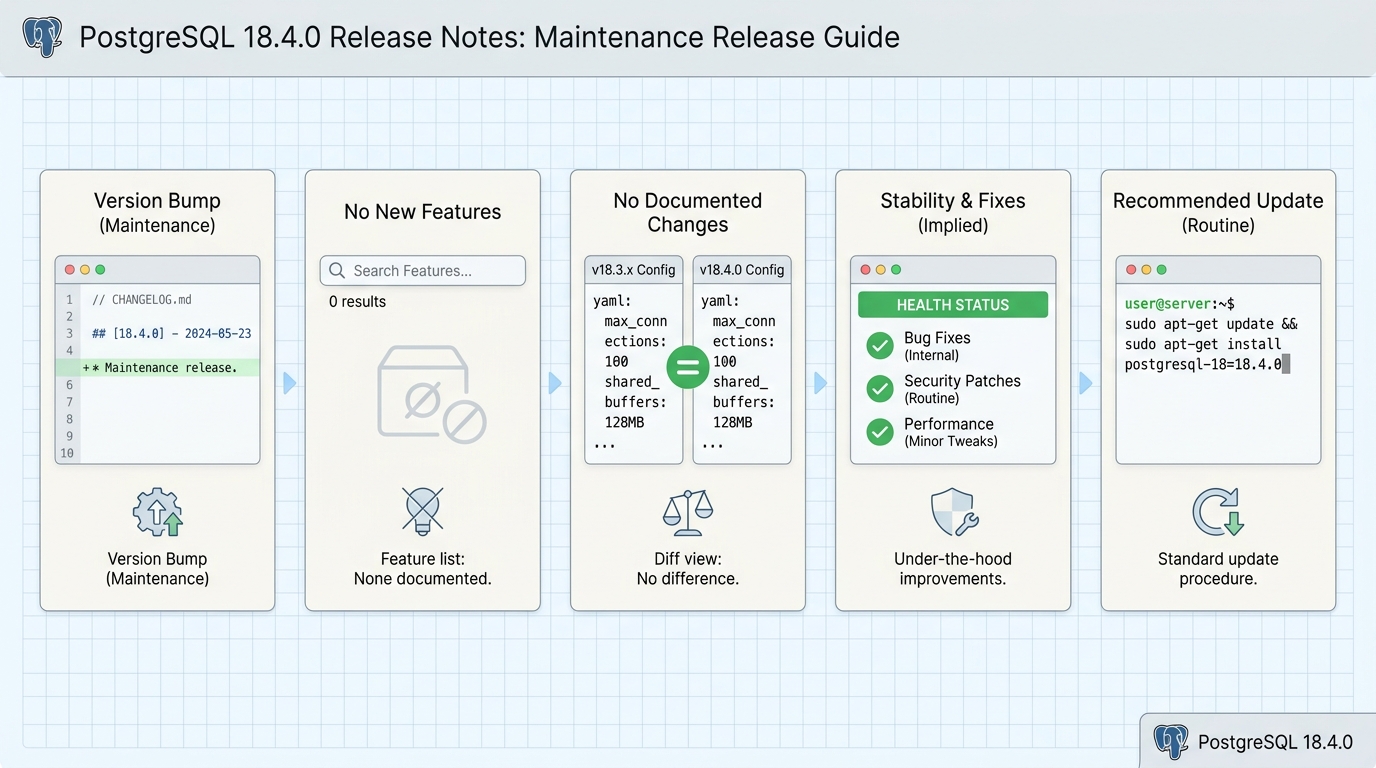The image size is (1376, 768).
Task: Click the arrow after No New Features card
Action: tap(555, 383)
